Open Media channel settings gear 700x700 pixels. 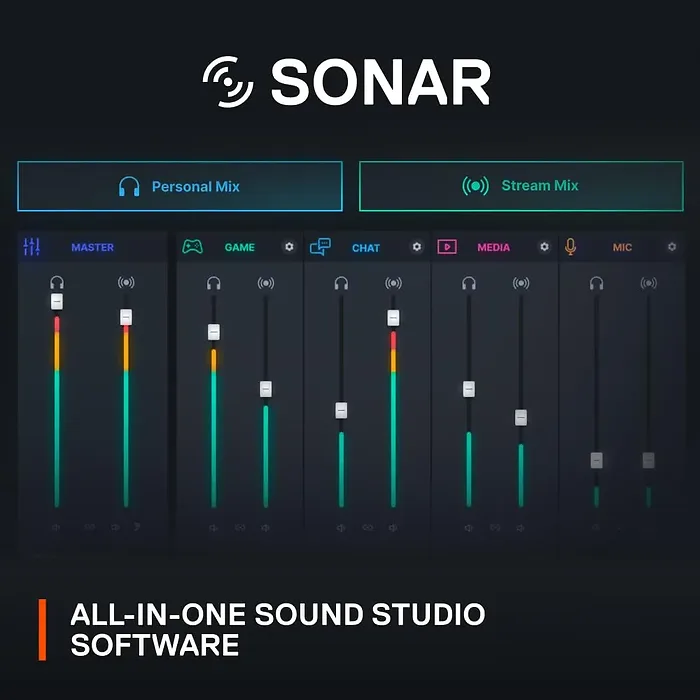point(545,247)
